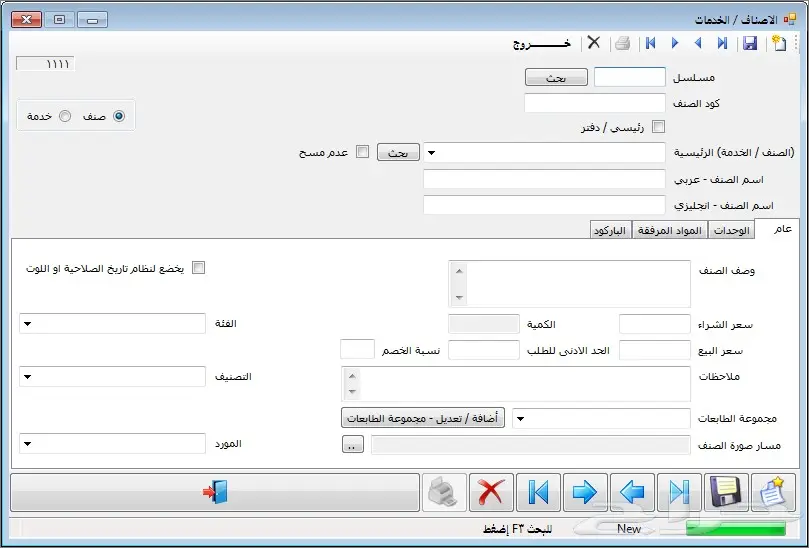Select the صنف radio button

tap(119, 116)
